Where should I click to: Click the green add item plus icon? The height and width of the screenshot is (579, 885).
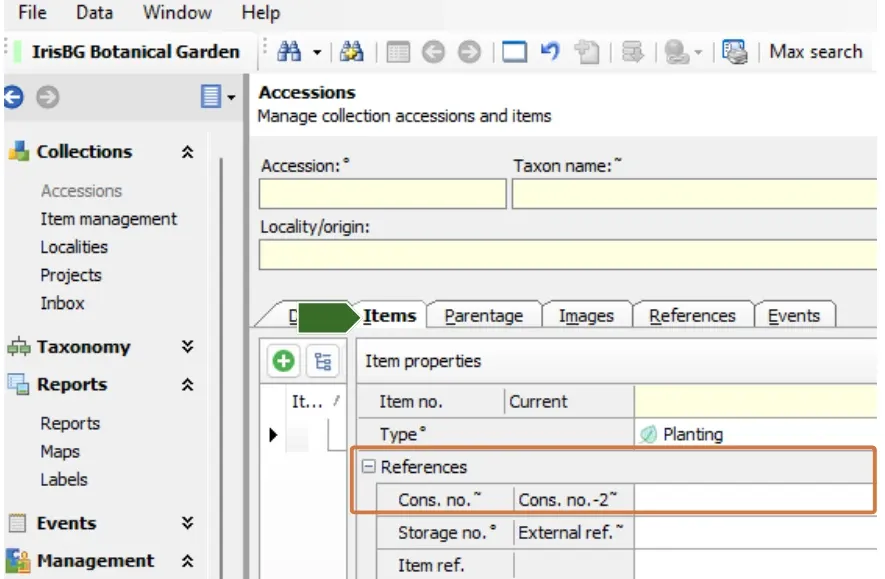[x=283, y=361]
